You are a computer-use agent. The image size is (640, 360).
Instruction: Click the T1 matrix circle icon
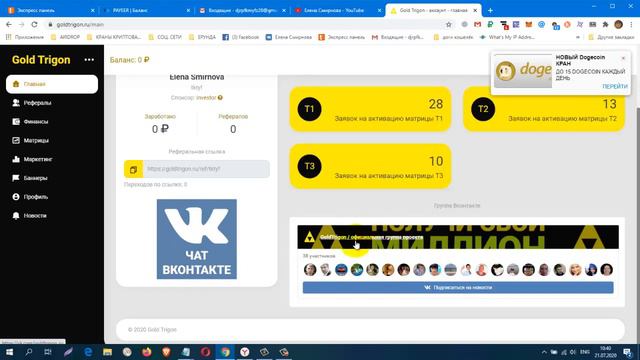coord(309,109)
